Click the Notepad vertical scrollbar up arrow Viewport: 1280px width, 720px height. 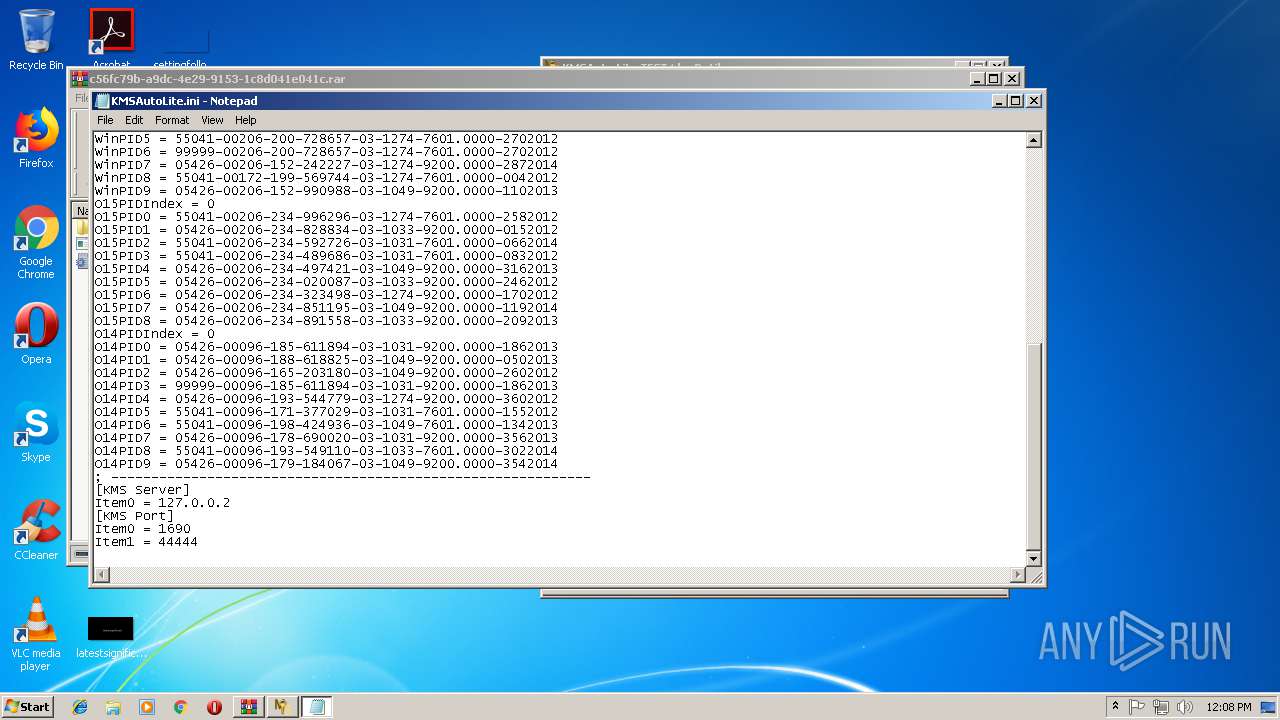click(x=1034, y=140)
